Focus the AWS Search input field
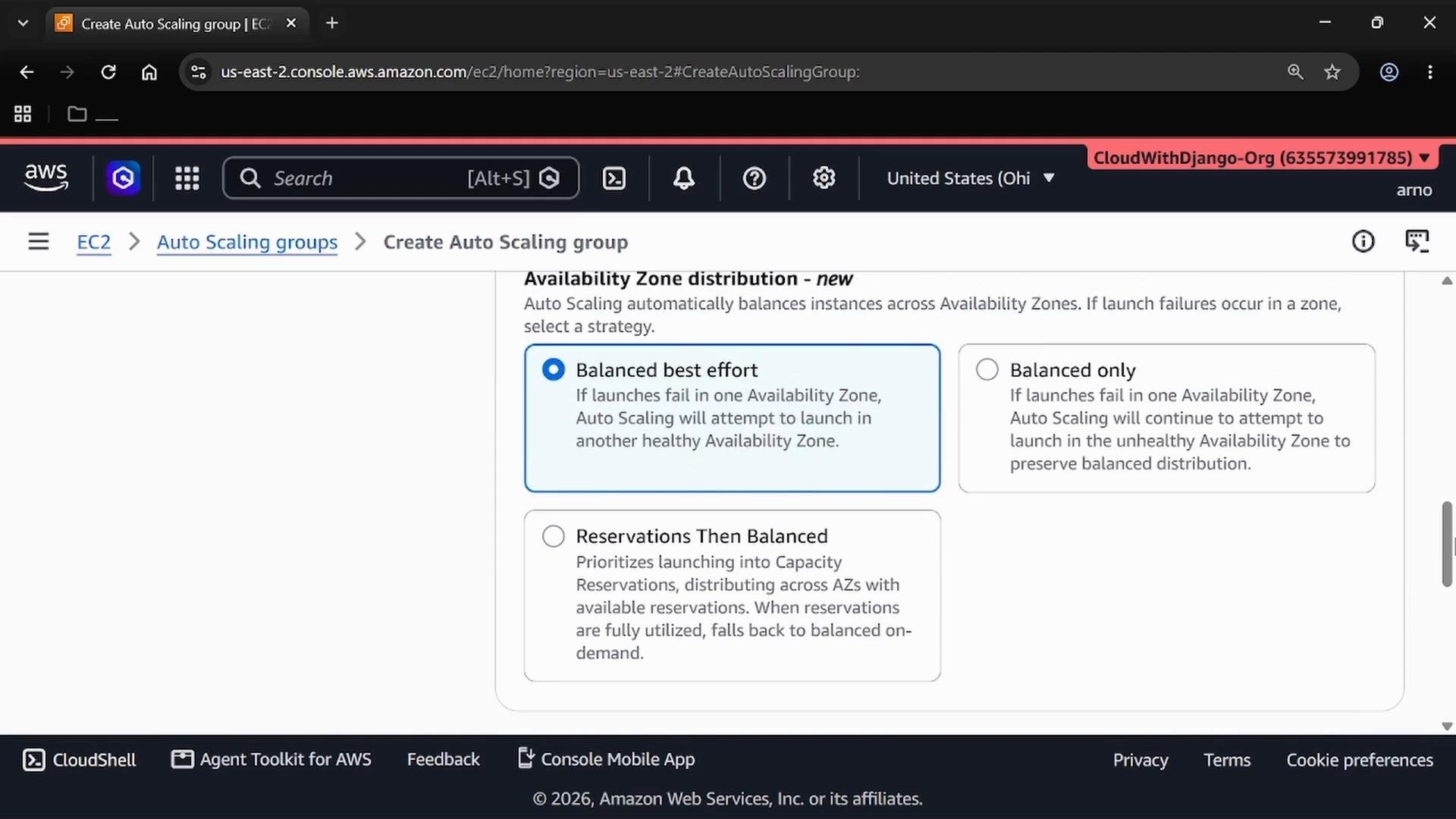 401,178
